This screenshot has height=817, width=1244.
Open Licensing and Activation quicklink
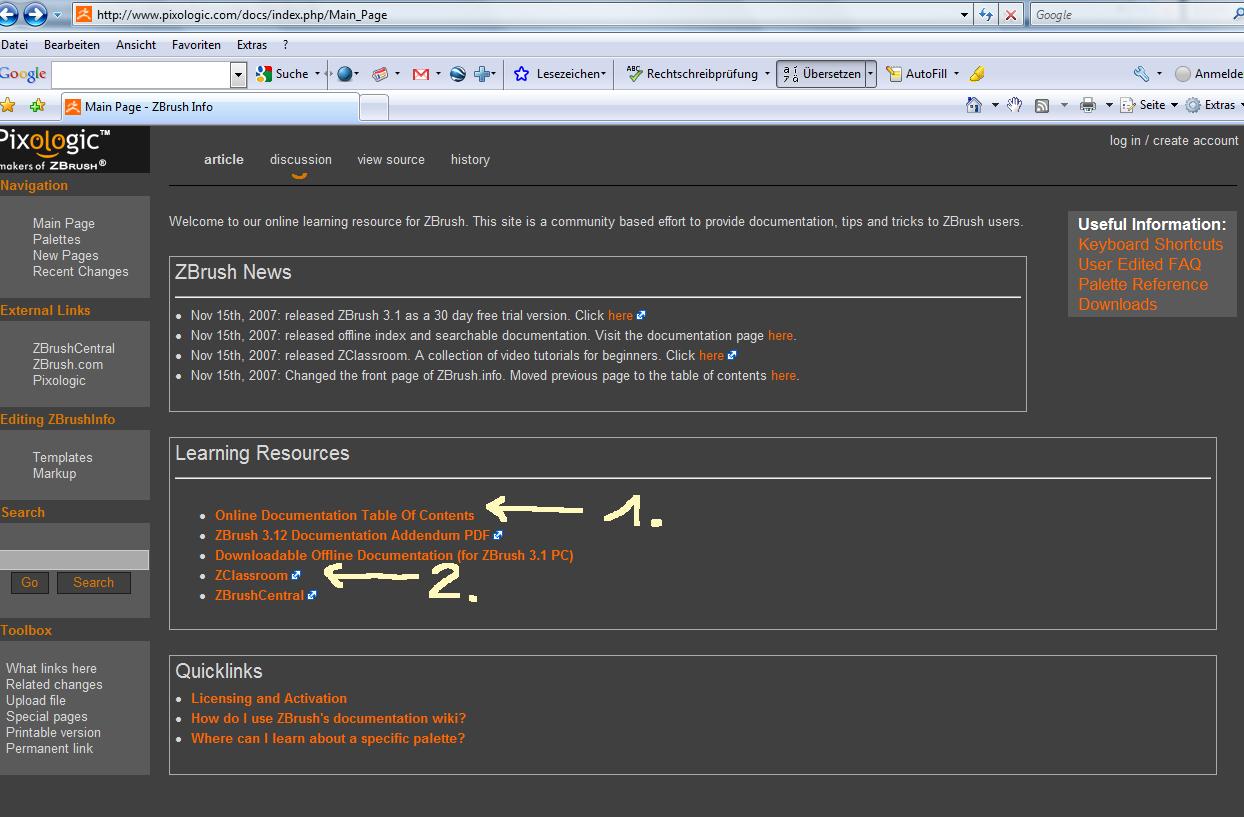coord(269,699)
